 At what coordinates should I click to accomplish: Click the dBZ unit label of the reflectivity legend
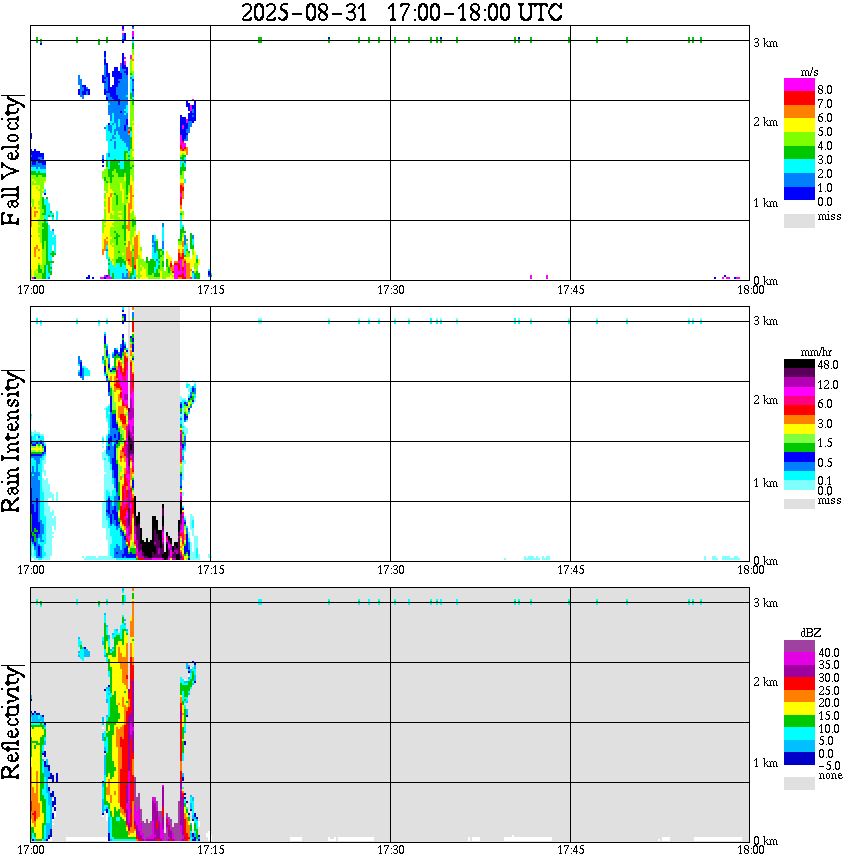[x=811, y=632]
